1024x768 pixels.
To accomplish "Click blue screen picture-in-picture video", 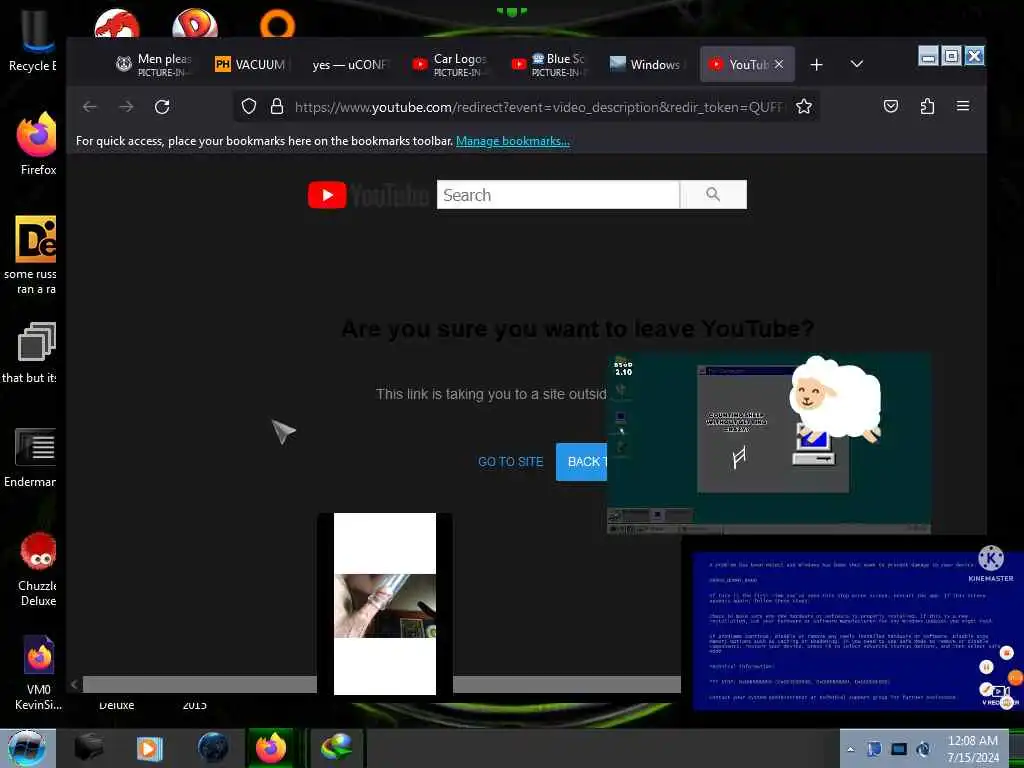I will point(856,631).
